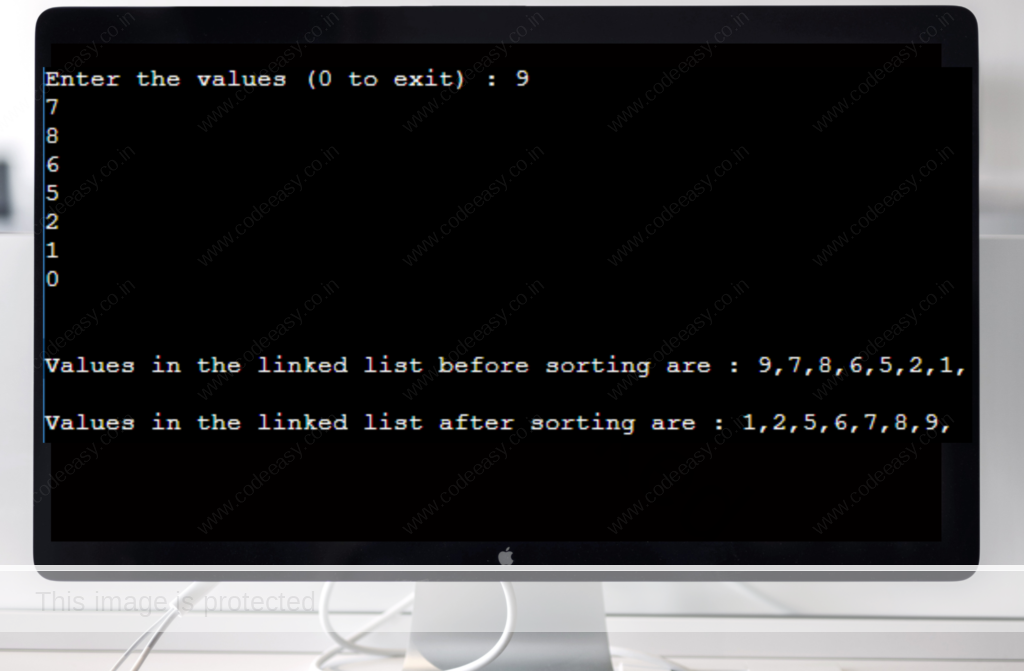Click the monitor's aluminum stand
The width and height of the screenshot is (1024, 671).
(509, 626)
